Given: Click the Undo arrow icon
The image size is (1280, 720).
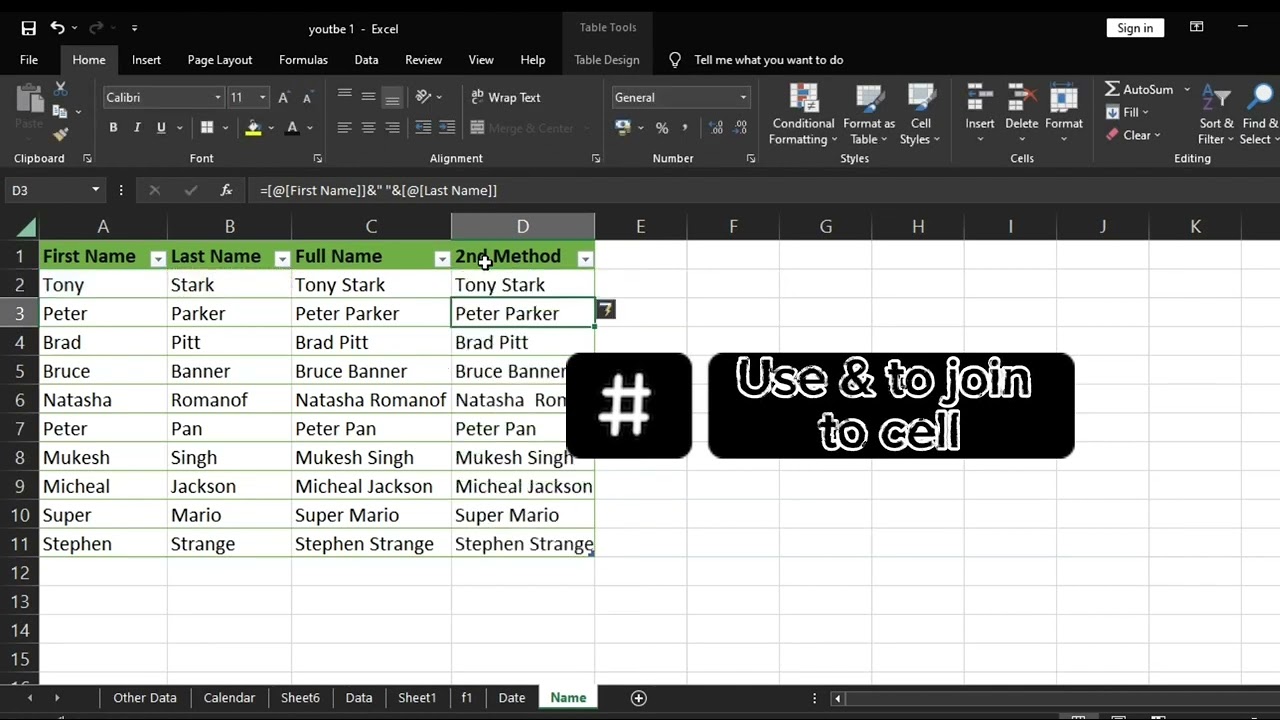Looking at the screenshot, I should click(58, 28).
